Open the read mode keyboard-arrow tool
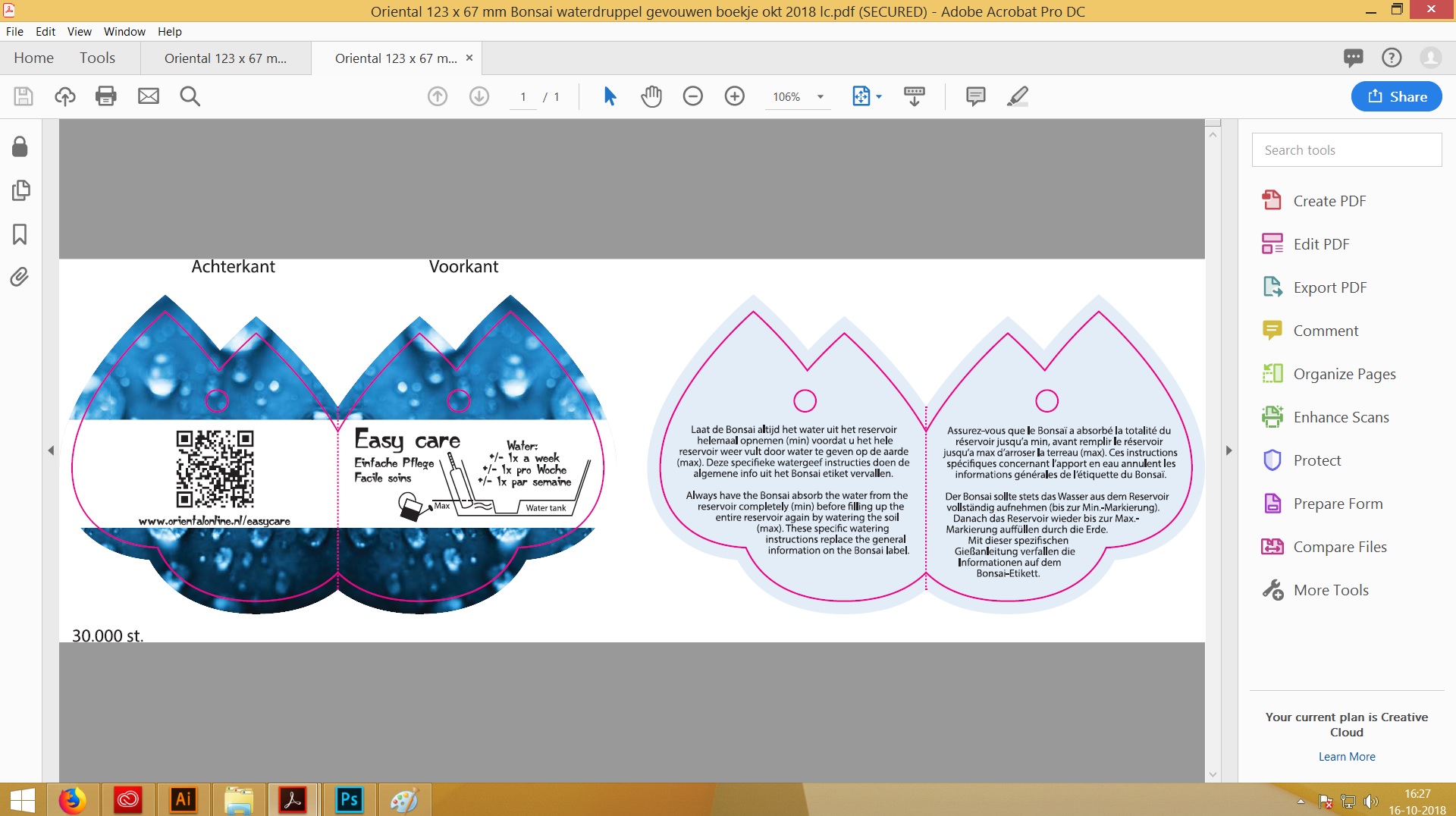Image resolution: width=1456 pixels, height=816 pixels. tap(915, 96)
